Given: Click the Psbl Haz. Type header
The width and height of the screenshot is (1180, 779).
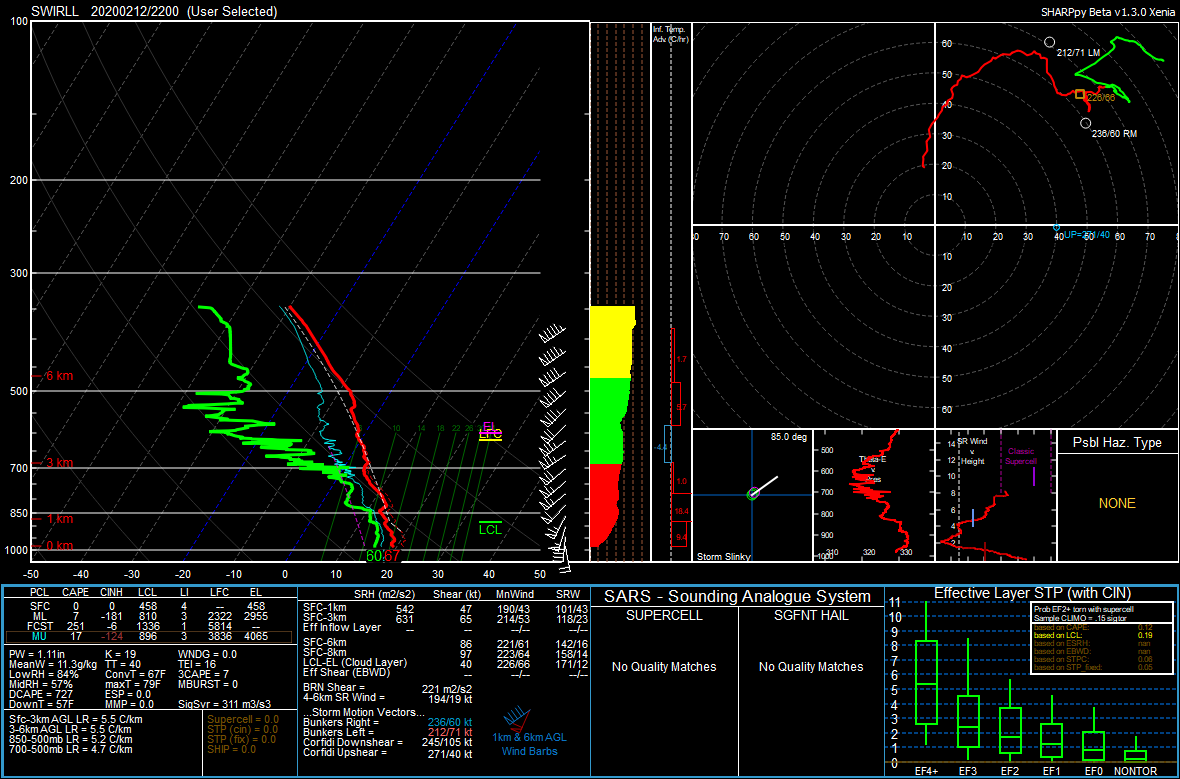Looking at the screenshot, I should tap(1117, 443).
